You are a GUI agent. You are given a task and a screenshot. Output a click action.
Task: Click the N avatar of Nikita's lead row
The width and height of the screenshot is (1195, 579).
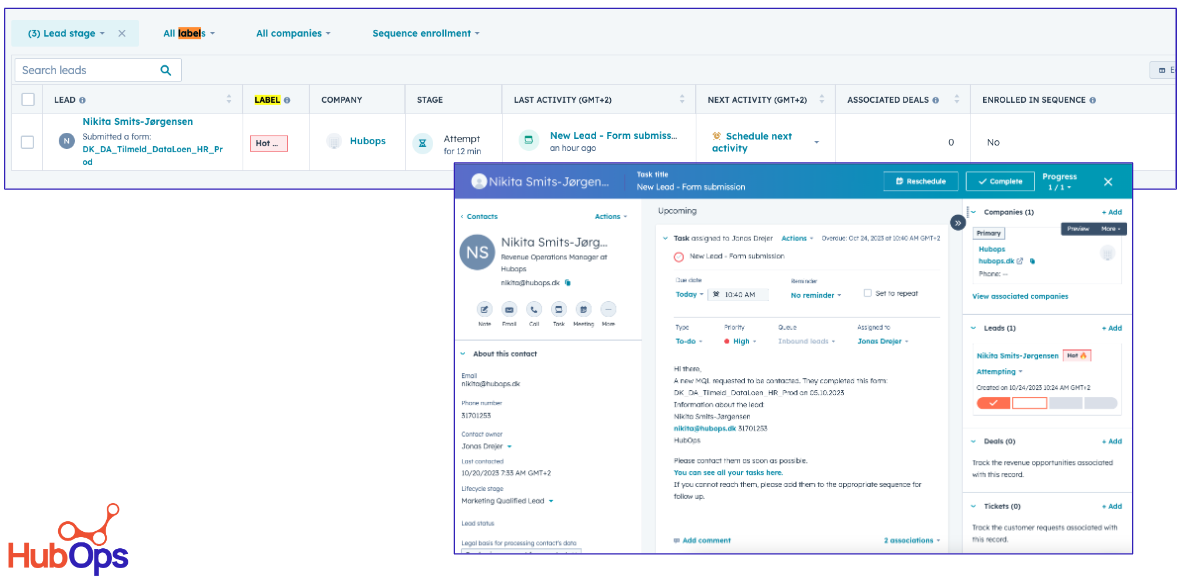point(66,141)
